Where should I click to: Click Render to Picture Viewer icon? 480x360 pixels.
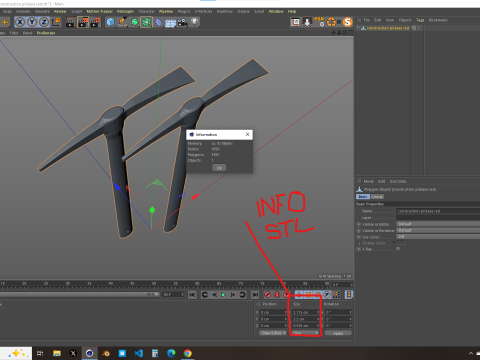[83, 22]
